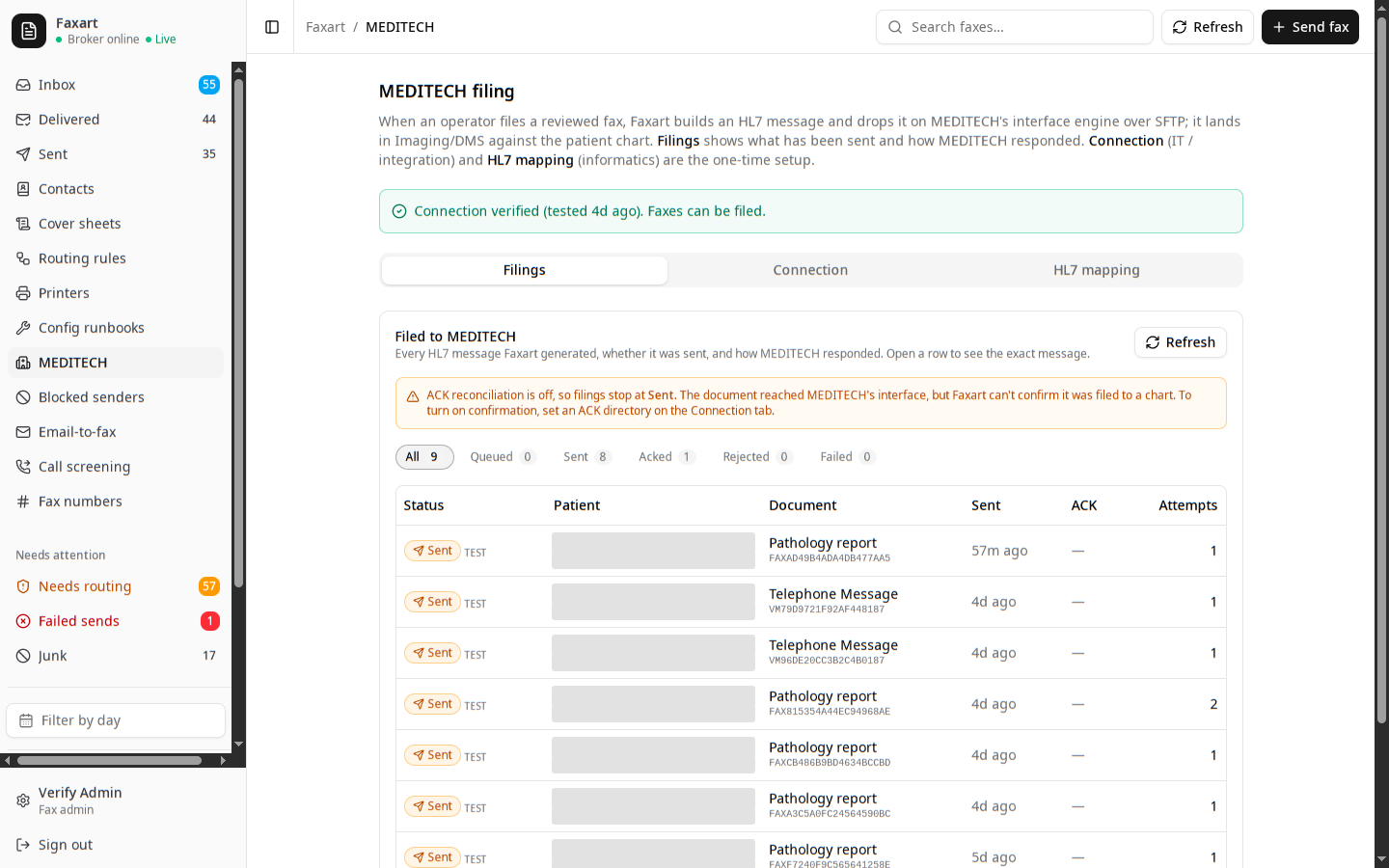Screen dimensions: 1389x868
Task: Select the Sent 8 filter
Action: click(x=586, y=457)
